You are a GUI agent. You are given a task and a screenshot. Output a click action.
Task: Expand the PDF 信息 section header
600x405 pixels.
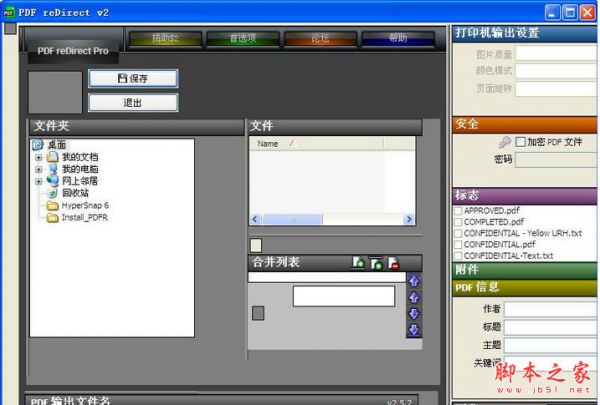(524, 287)
